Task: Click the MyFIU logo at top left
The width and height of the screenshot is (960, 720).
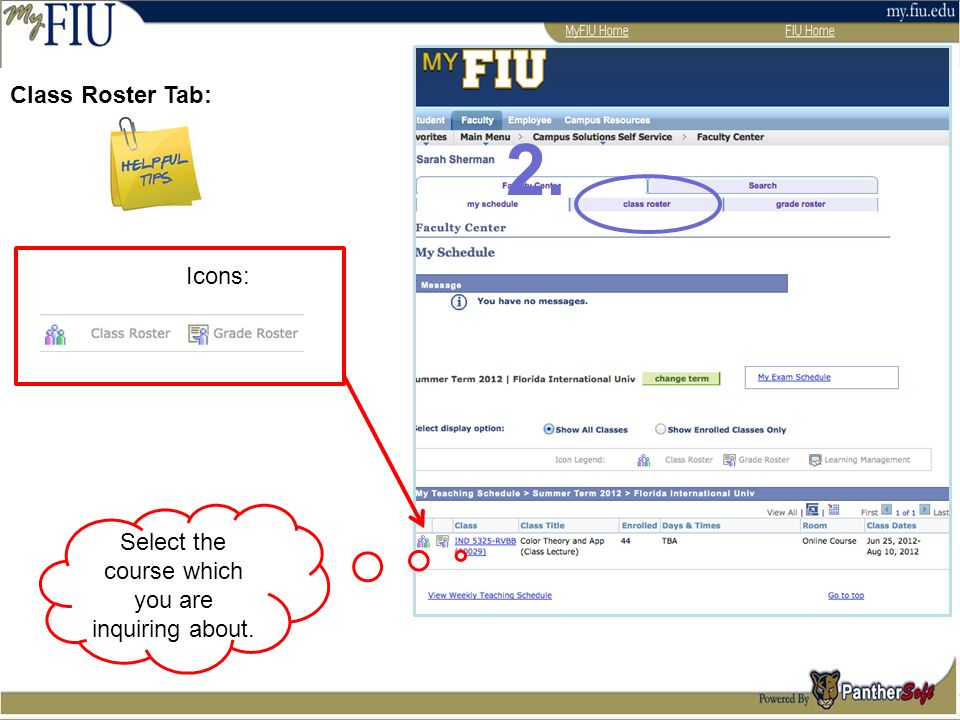Action: 59,24
